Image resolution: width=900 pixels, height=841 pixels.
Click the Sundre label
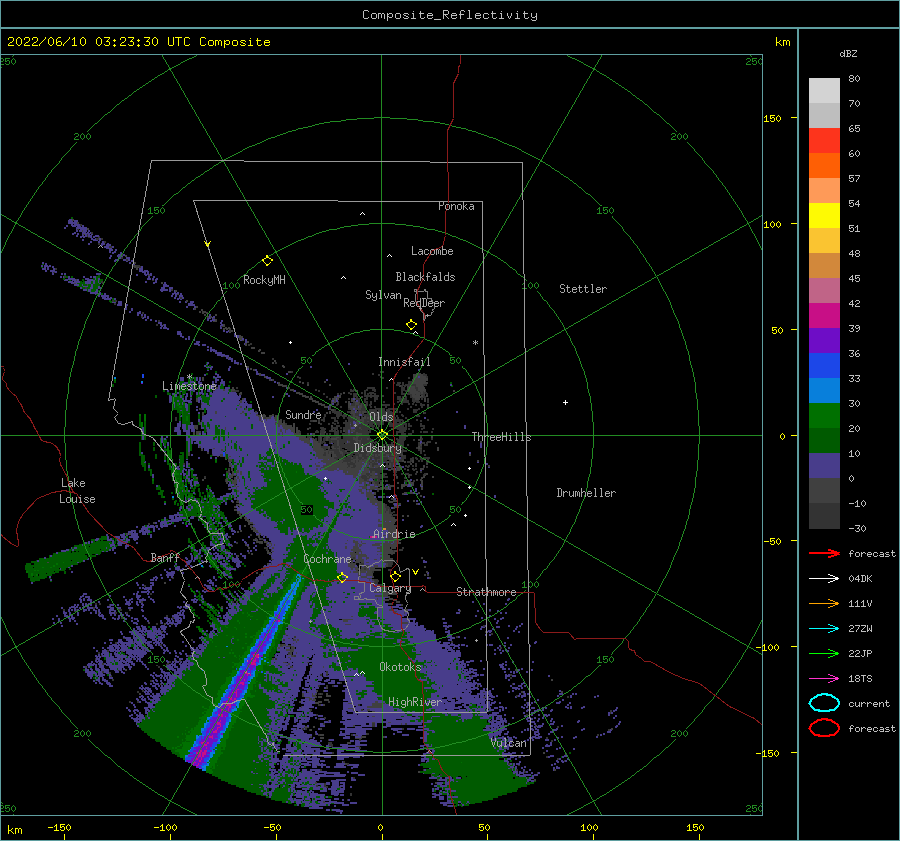(303, 414)
